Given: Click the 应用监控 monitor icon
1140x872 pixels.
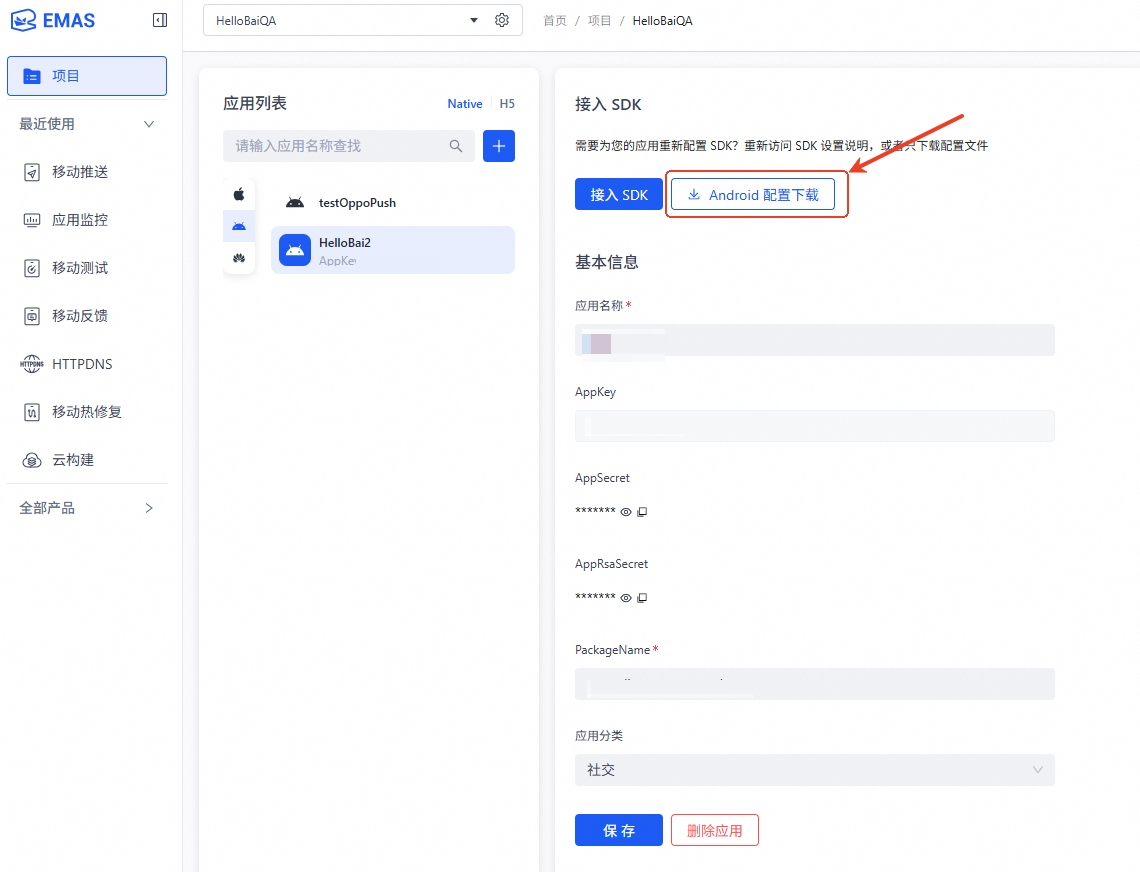Looking at the screenshot, I should click(32, 220).
